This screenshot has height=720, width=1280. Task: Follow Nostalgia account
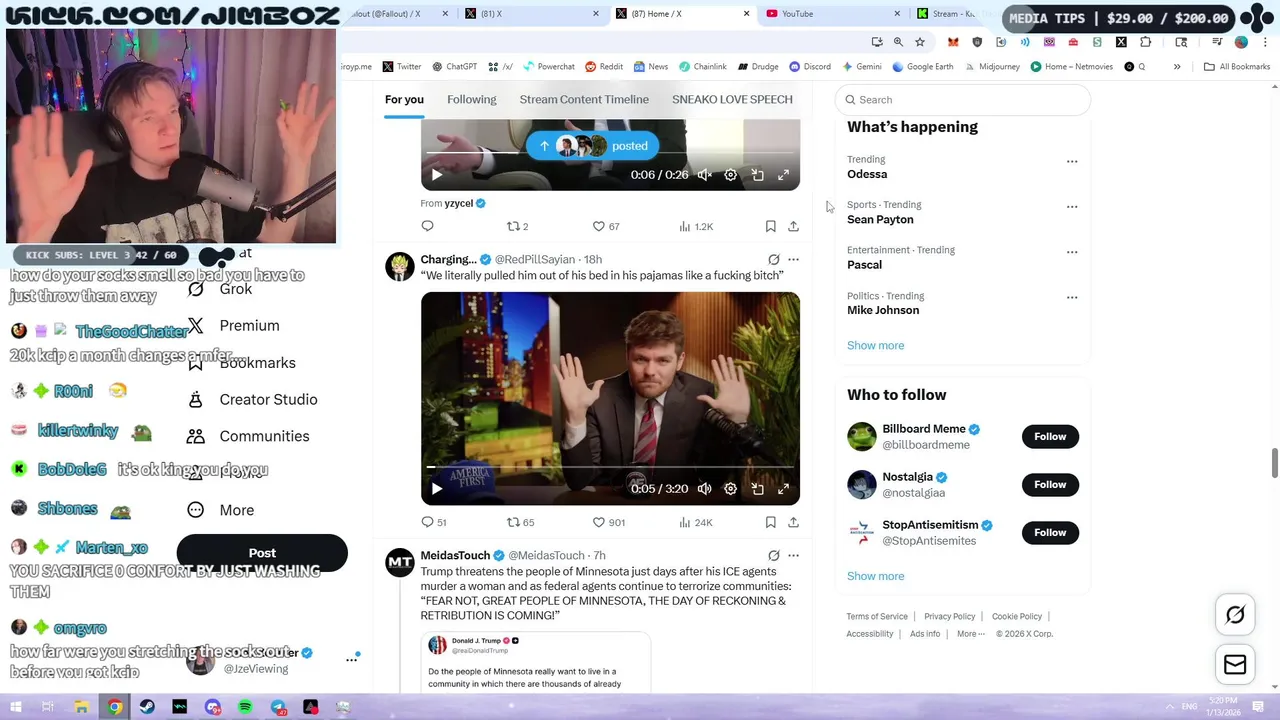pyautogui.click(x=1050, y=484)
